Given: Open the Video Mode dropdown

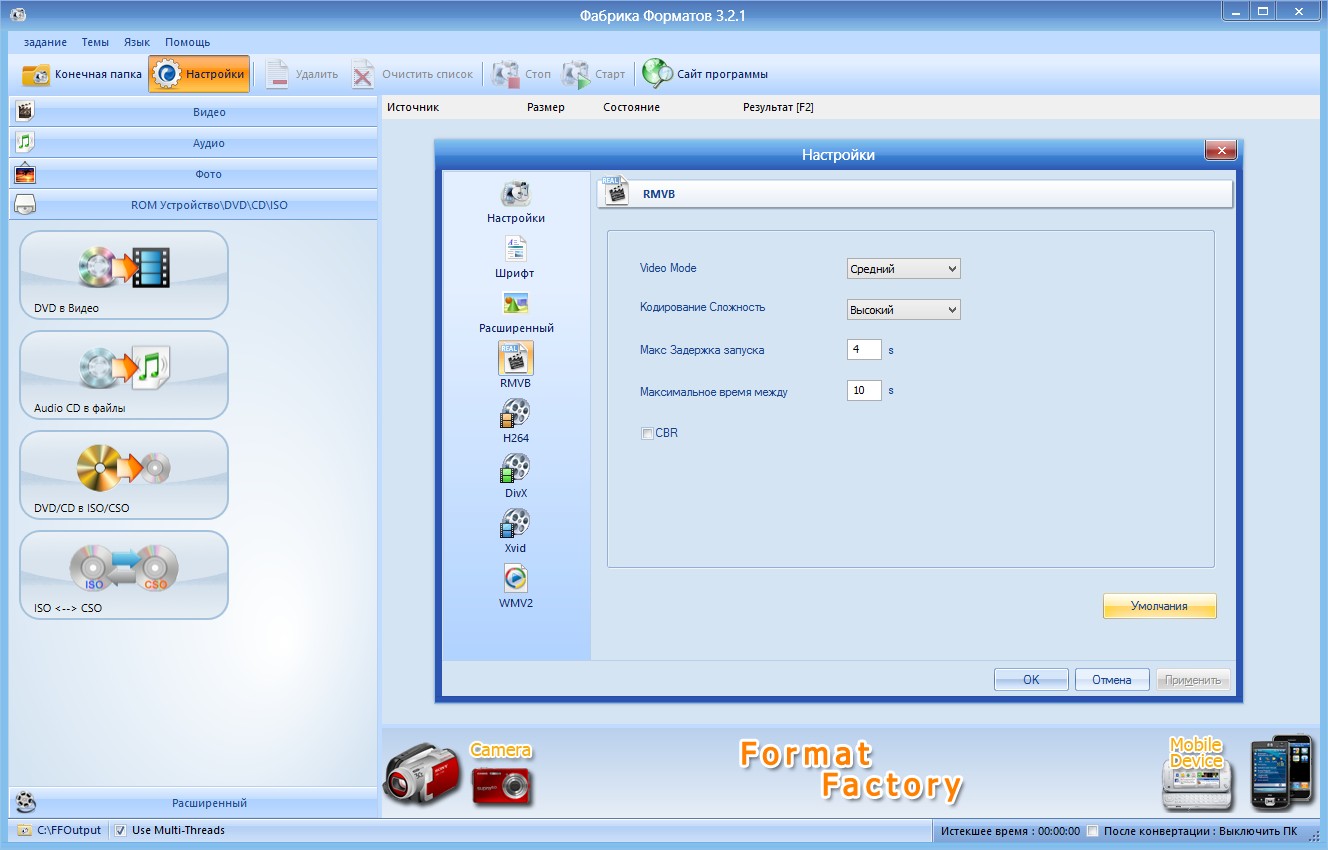Looking at the screenshot, I should (x=903, y=269).
